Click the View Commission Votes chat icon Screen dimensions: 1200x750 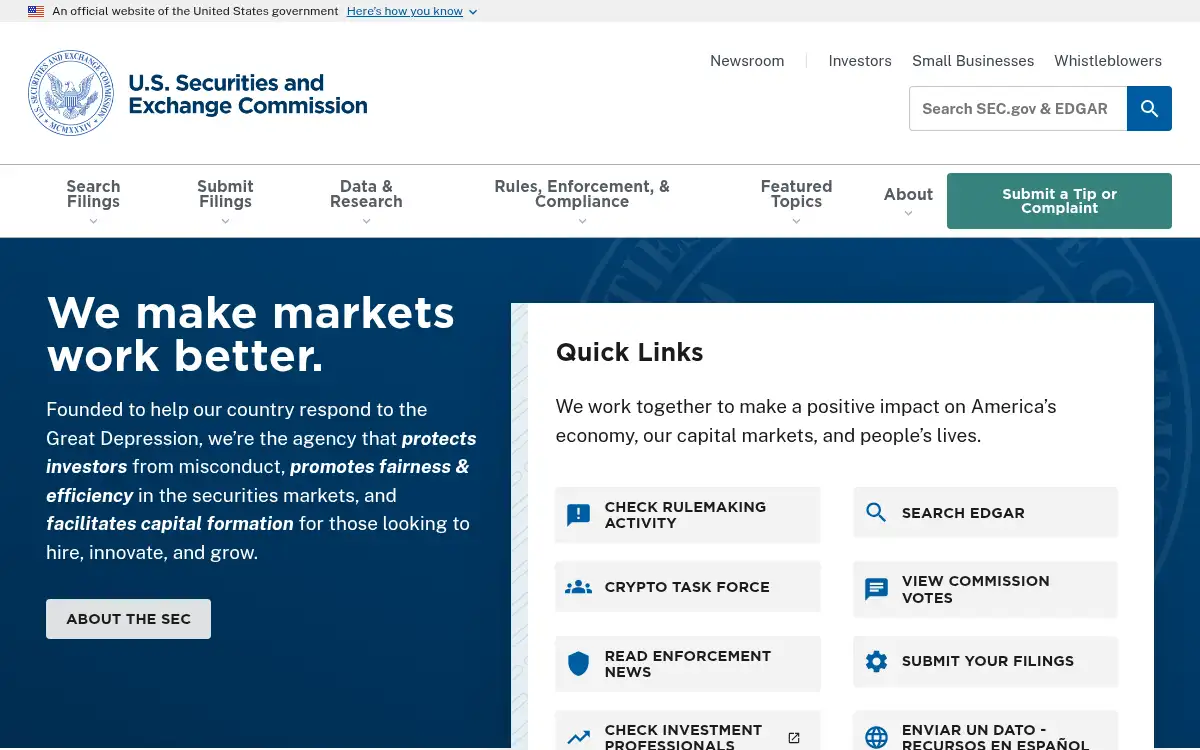[x=876, y=589]
